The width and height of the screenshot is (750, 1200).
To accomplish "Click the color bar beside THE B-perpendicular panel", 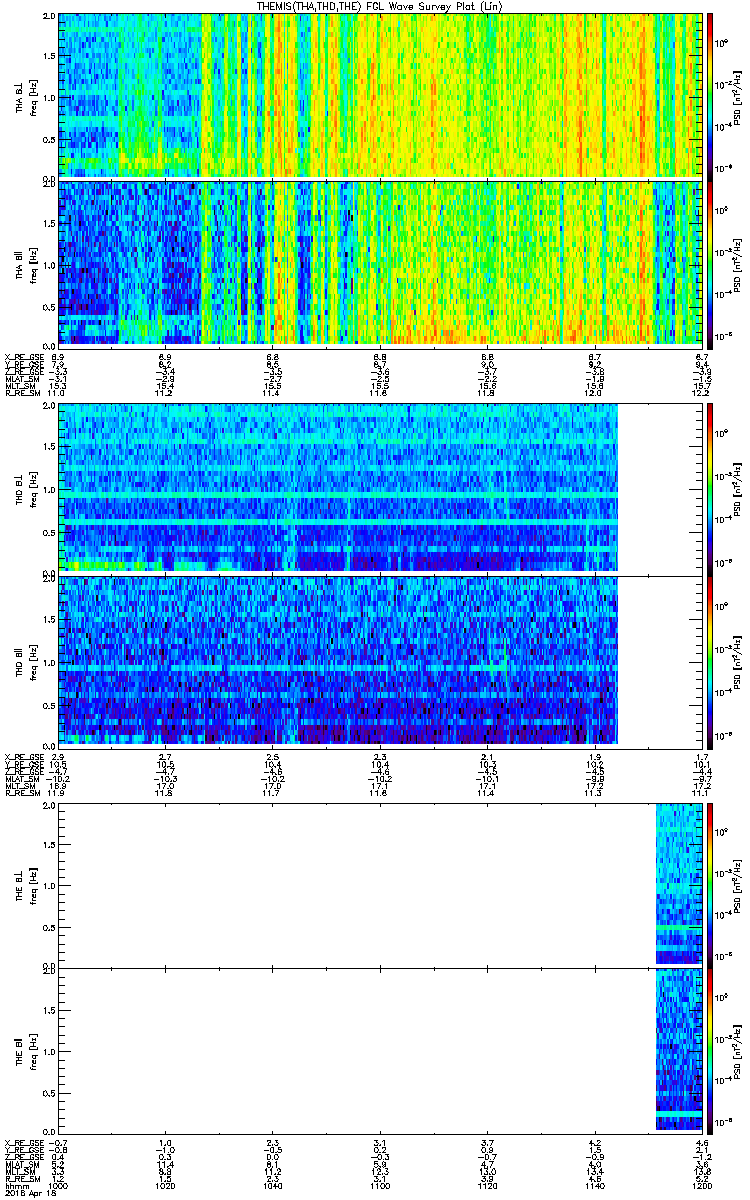I will click(709, 885).
